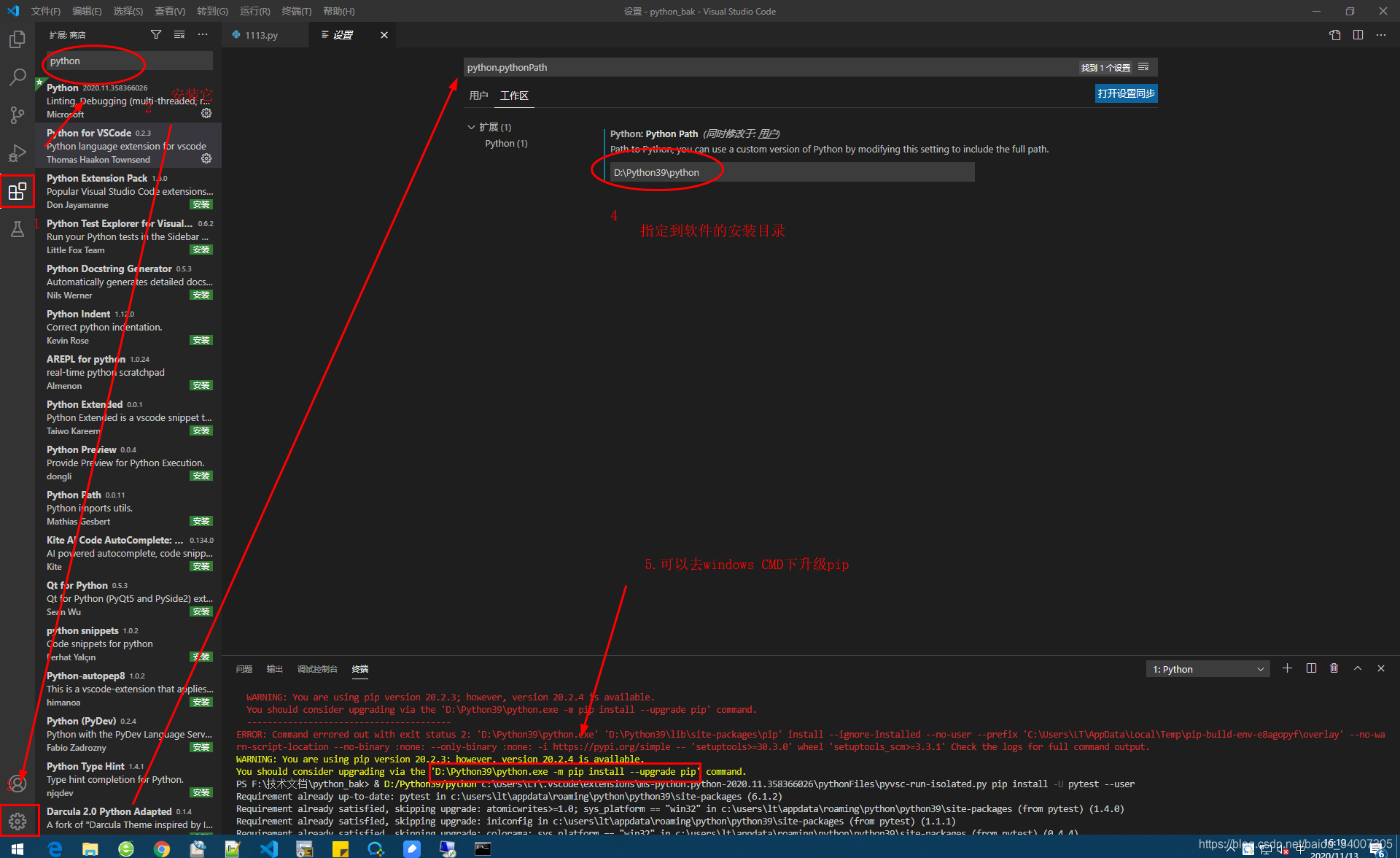Open the Accounts icon in activity bar
Image resolution: width=1400 pixels, height=858 pixels.
click(17, 784)
